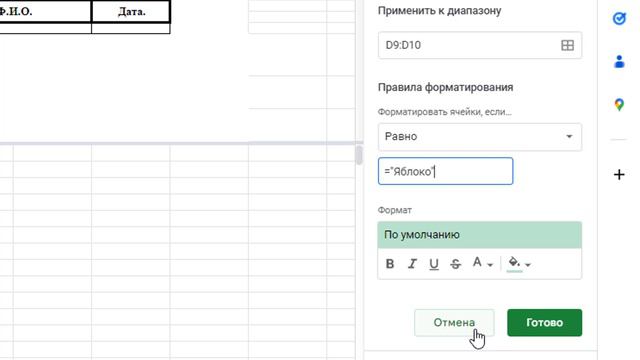Toggle underline formatting
Screen dimensions: 640x360
tap(434, 264)
